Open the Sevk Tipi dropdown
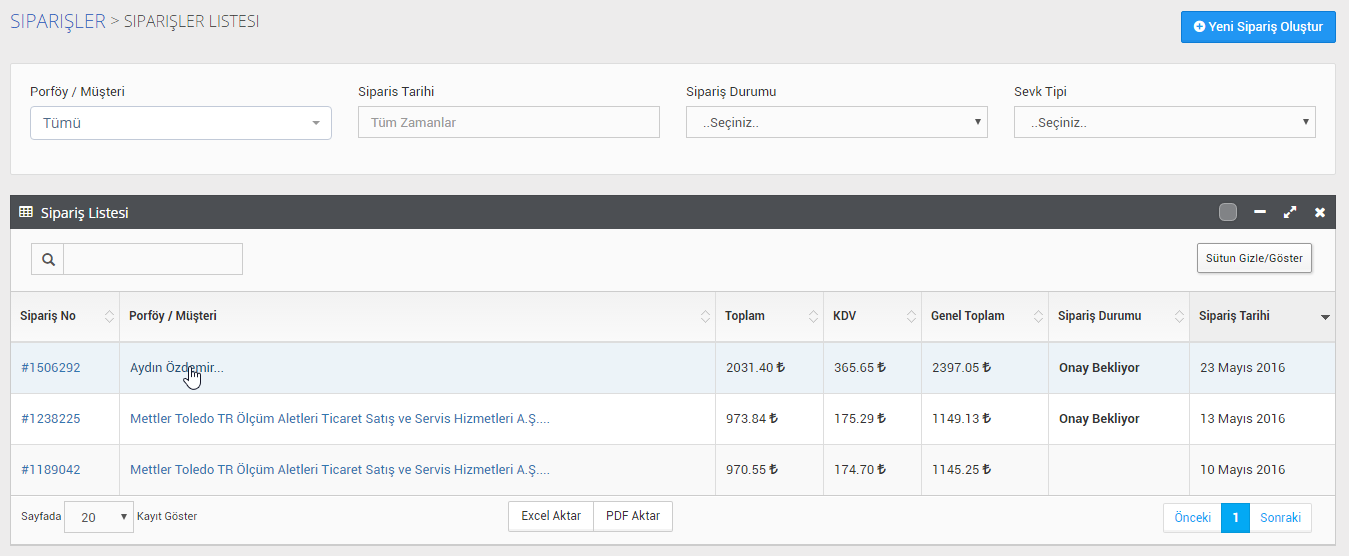 1165,122
